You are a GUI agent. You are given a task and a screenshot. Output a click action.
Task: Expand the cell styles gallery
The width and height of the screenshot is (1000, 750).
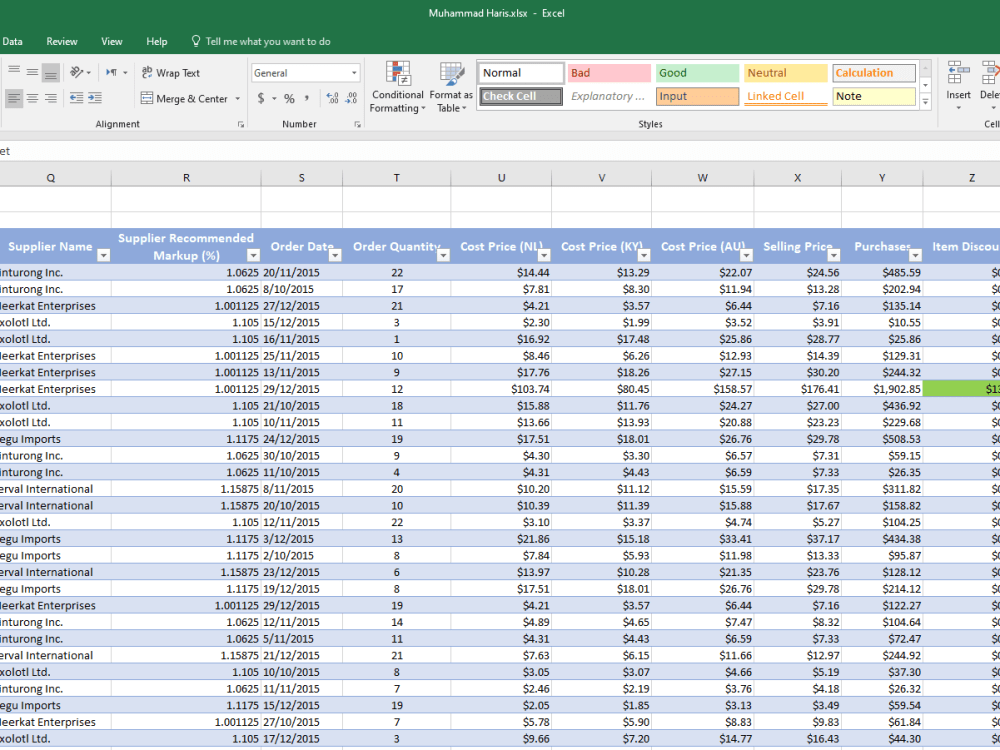(925, 102)
